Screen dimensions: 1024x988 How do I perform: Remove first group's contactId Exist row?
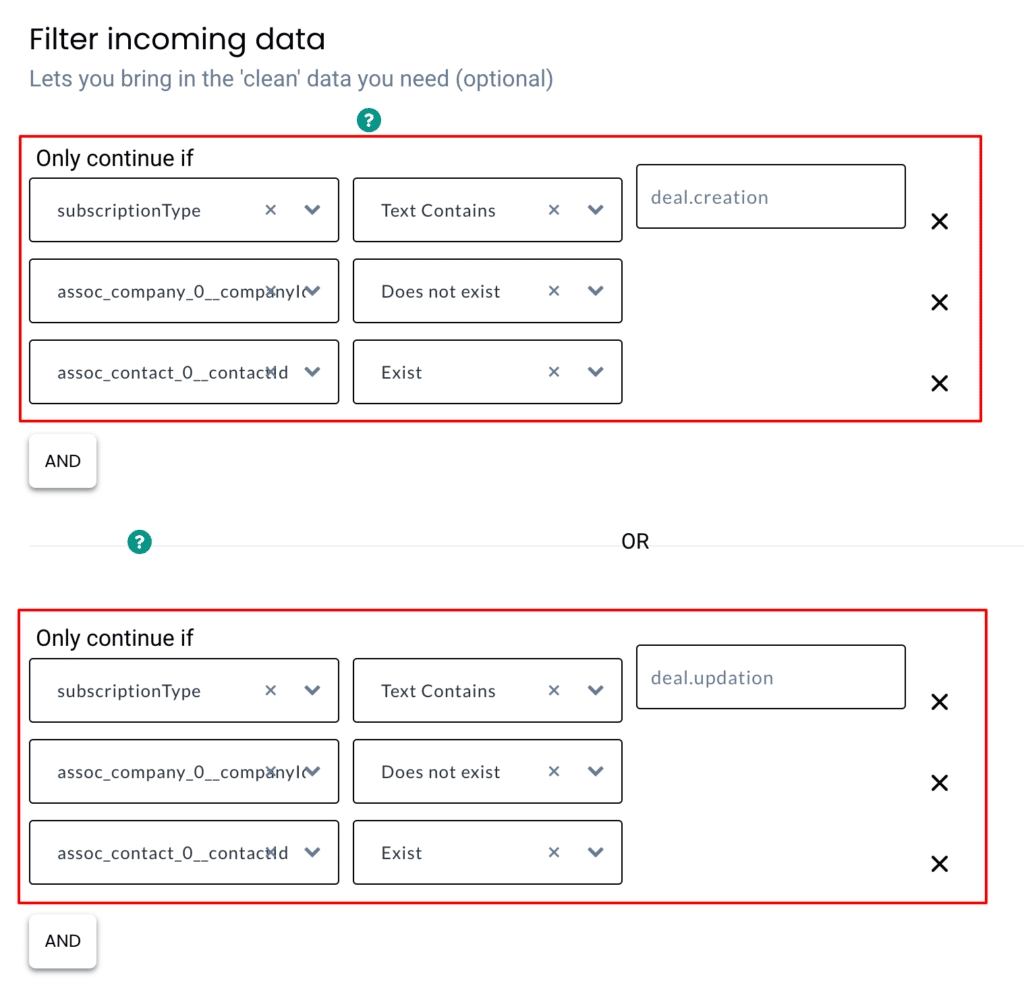pos(939,383)
